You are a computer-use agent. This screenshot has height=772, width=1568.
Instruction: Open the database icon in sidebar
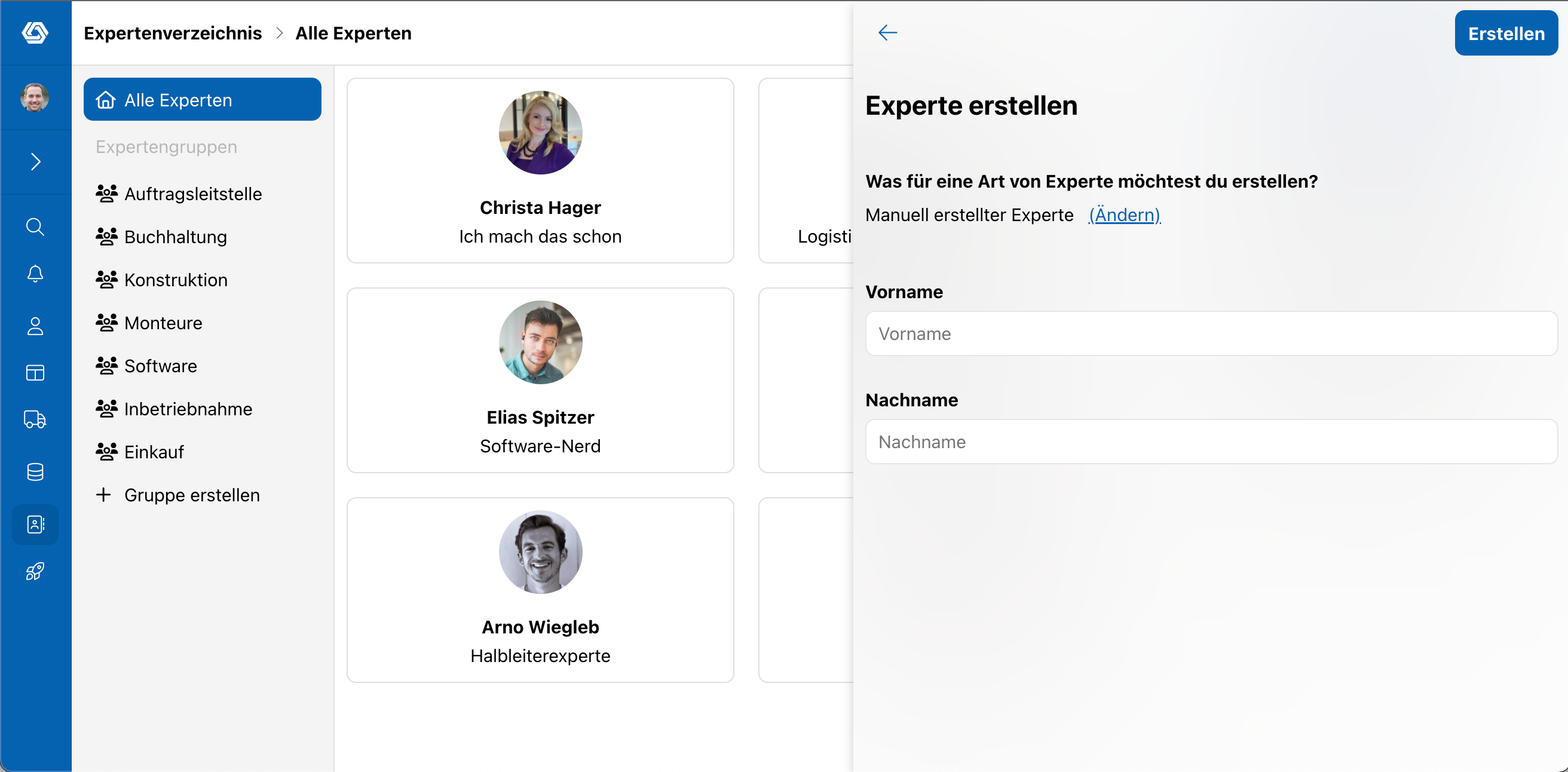tap(35, 472)
